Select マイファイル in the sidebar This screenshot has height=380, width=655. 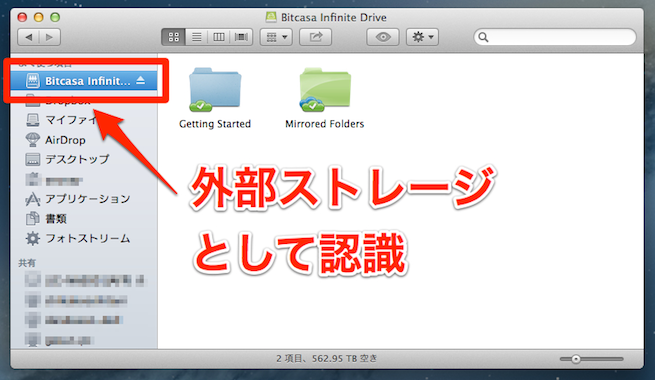84,120
